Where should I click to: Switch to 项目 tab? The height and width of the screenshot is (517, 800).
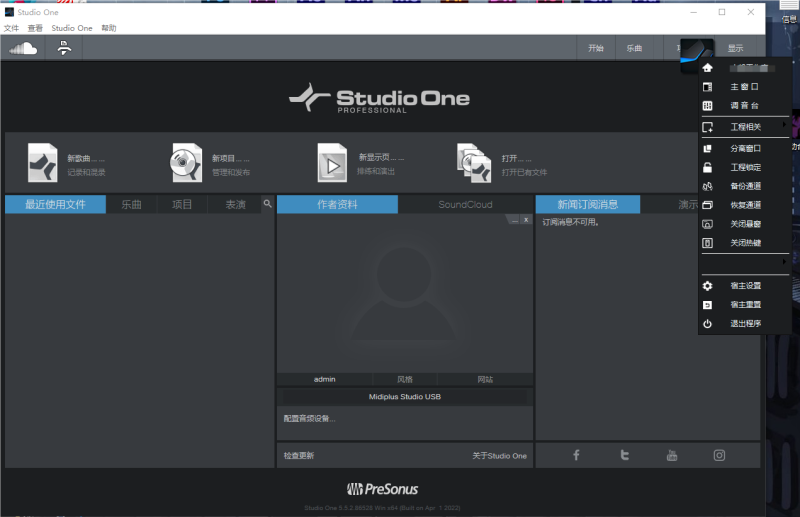click(182, 204)
